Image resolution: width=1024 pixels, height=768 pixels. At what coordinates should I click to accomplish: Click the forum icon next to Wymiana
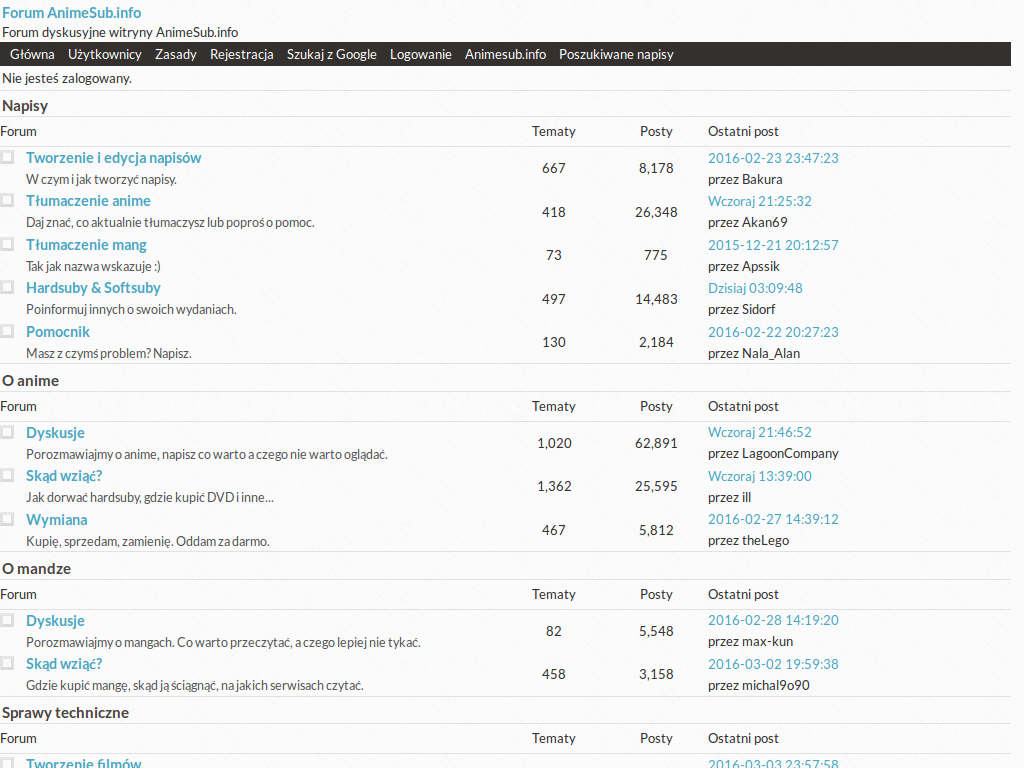[7, 519]
